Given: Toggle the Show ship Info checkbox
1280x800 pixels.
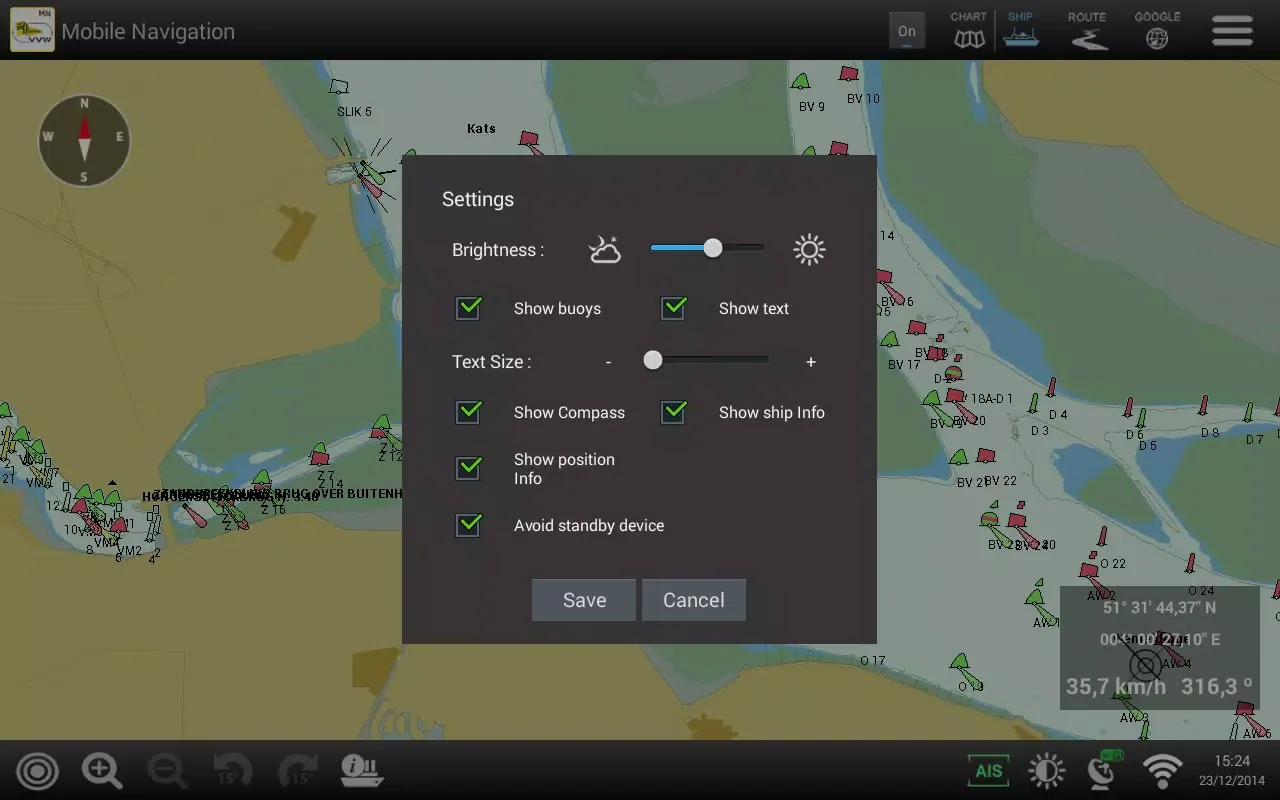Looking at the screenshot, I should click(674, 412).
